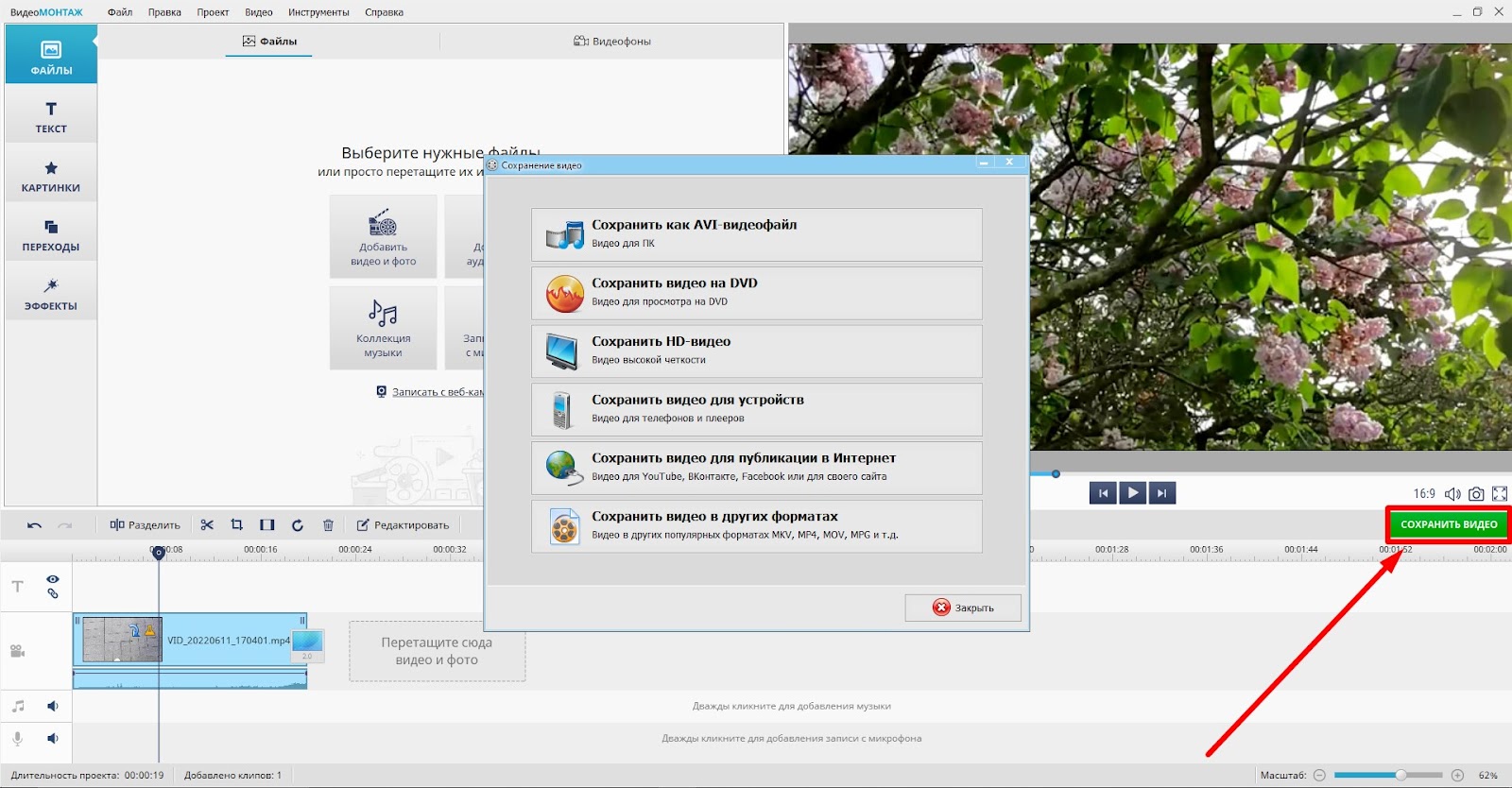Click the video track camera icon
Screen dimensions: 1512x788
(17, 651)
